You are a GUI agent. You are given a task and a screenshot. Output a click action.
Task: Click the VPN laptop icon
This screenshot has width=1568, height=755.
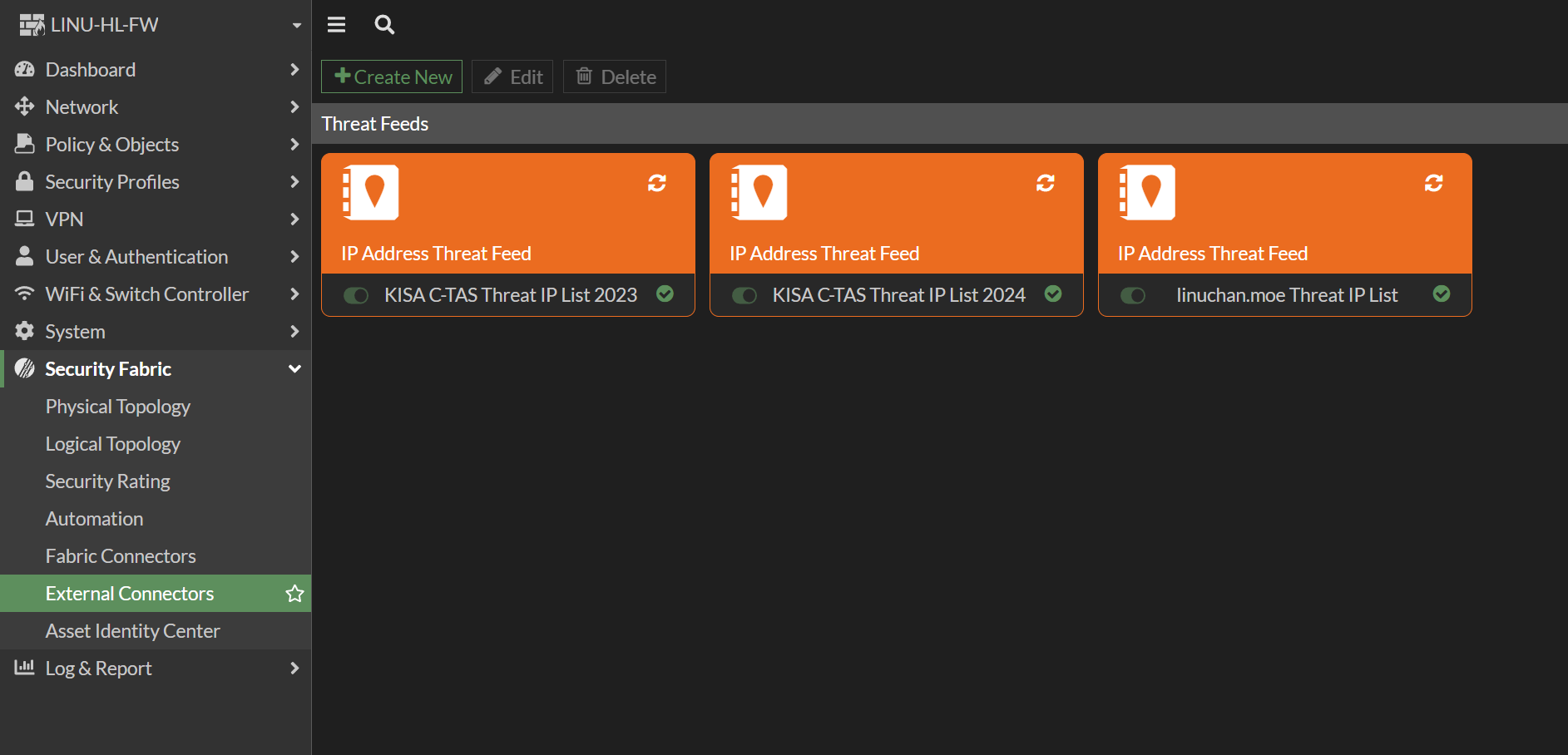[25, 220]
